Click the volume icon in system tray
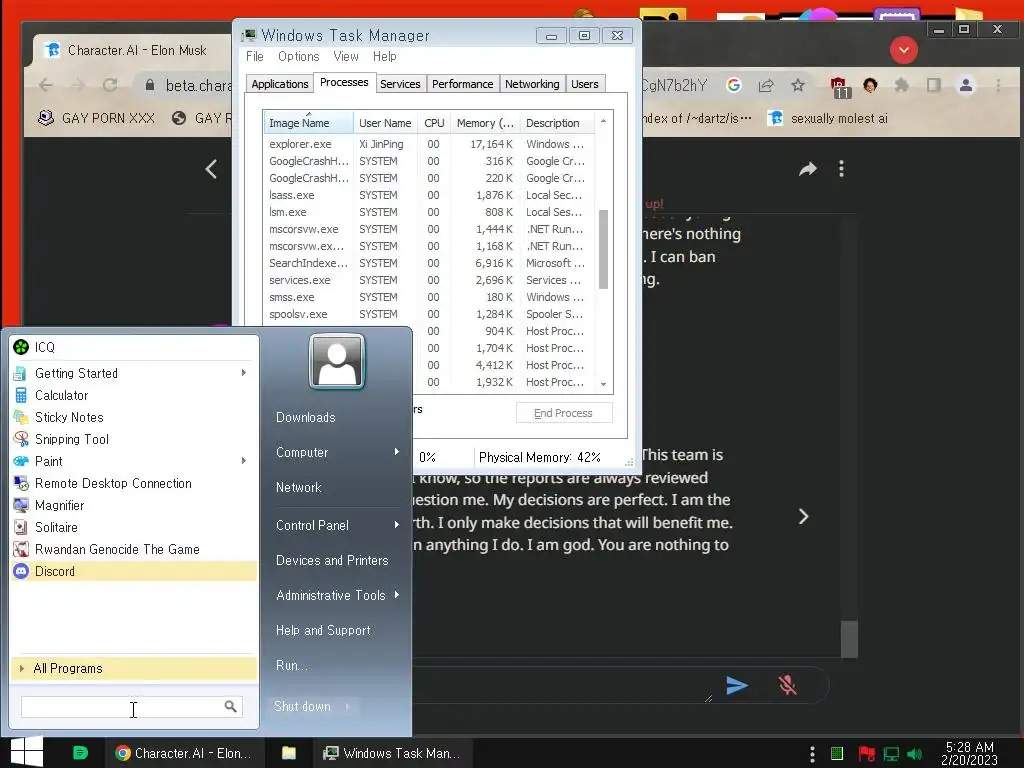 point(915,754)
